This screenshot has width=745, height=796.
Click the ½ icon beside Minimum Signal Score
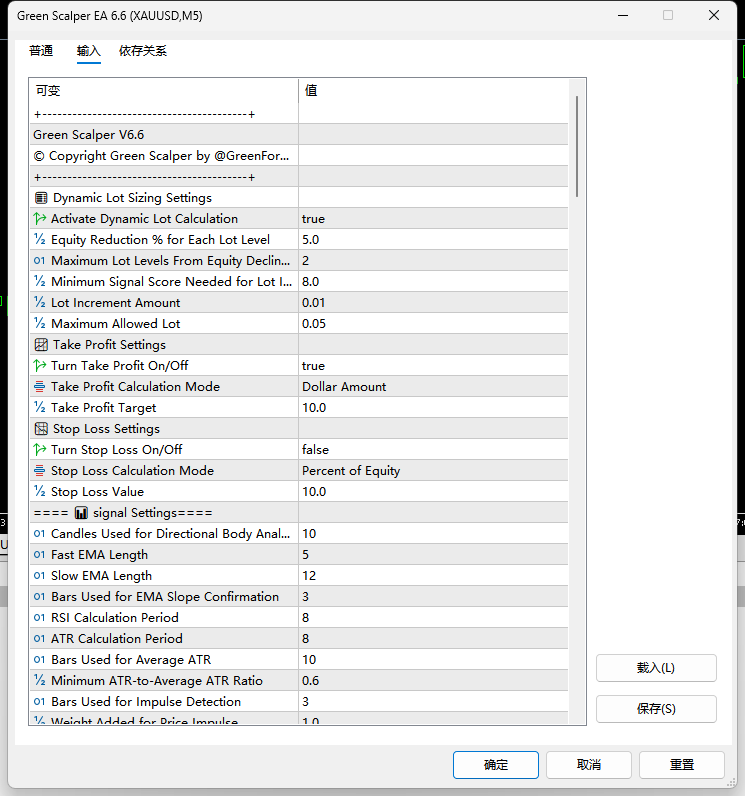click(x=40, y=281)
